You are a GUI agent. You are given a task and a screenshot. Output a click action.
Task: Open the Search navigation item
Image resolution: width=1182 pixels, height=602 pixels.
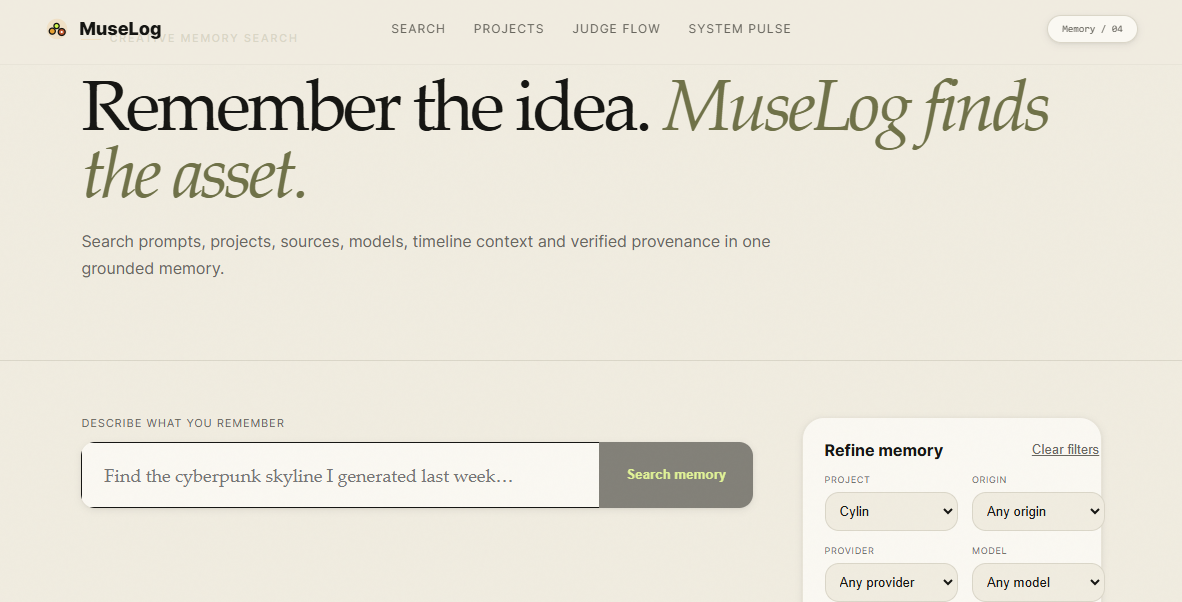[x=418, y=29]
